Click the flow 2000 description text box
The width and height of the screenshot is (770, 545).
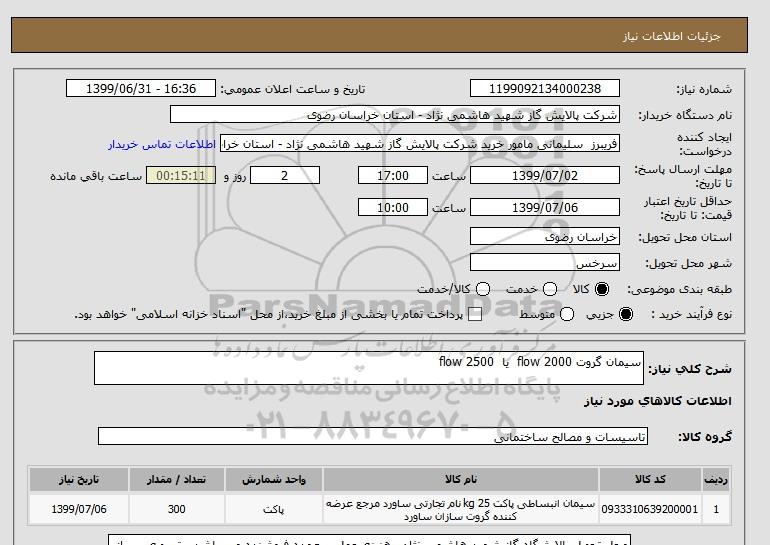tap(368, 368)
